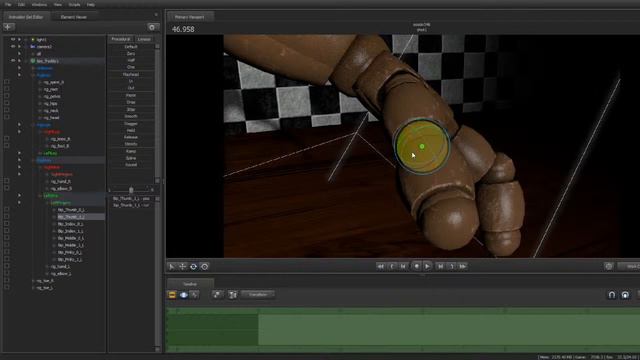Apply the Smooth preset
Viewport: 640px width, 360px height.
click(x=131, y=116)
